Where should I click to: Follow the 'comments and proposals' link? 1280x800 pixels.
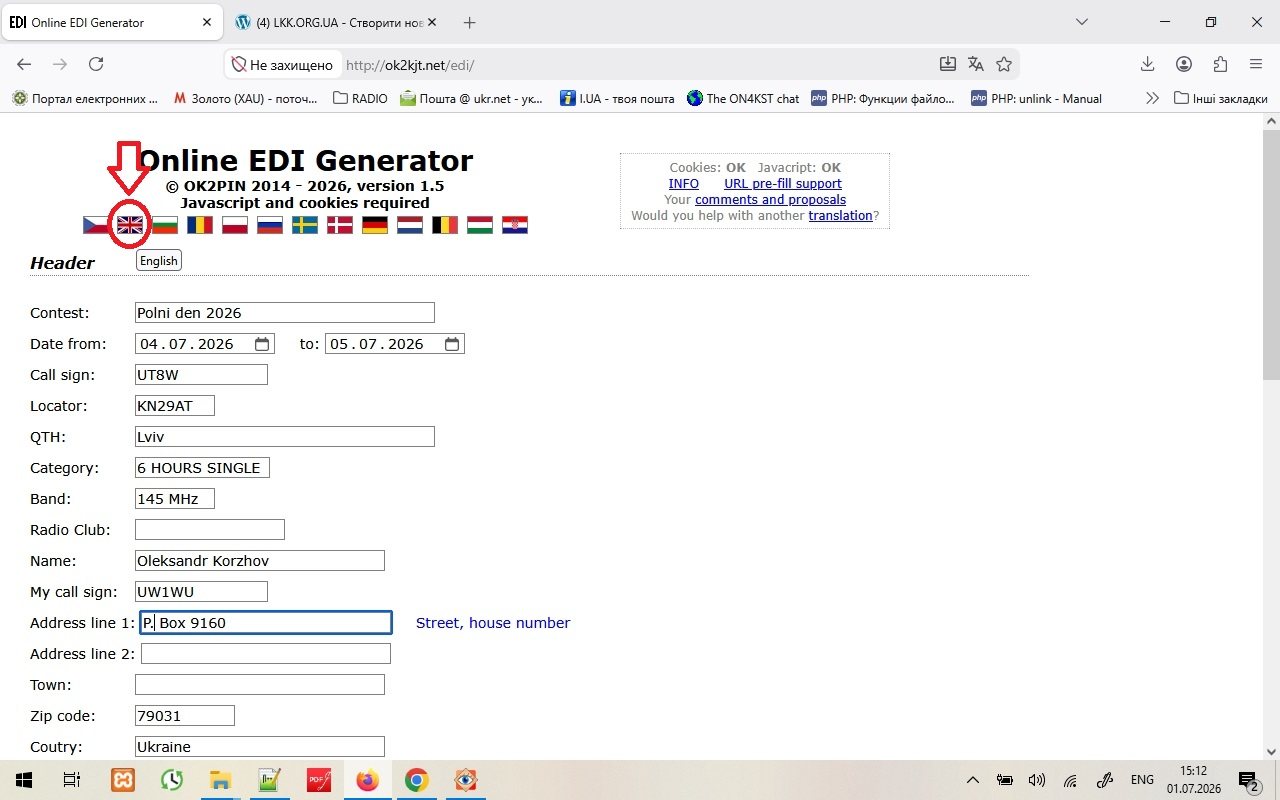770,200
